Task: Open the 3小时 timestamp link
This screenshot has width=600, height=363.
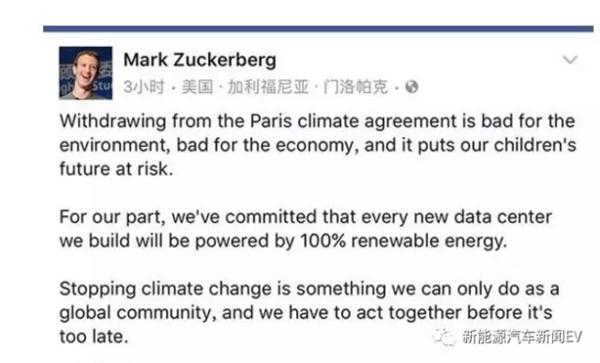Action: click(x=143, y=87)
